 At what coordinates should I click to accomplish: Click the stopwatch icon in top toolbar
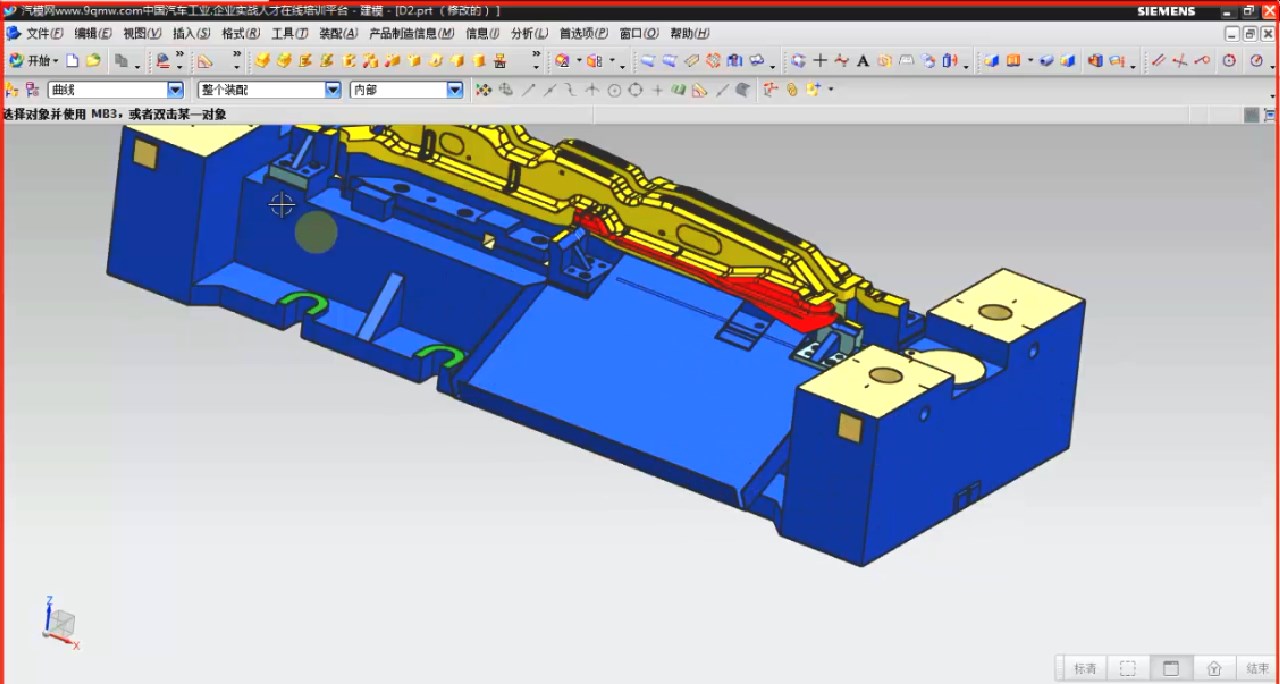click(1229, 61)
